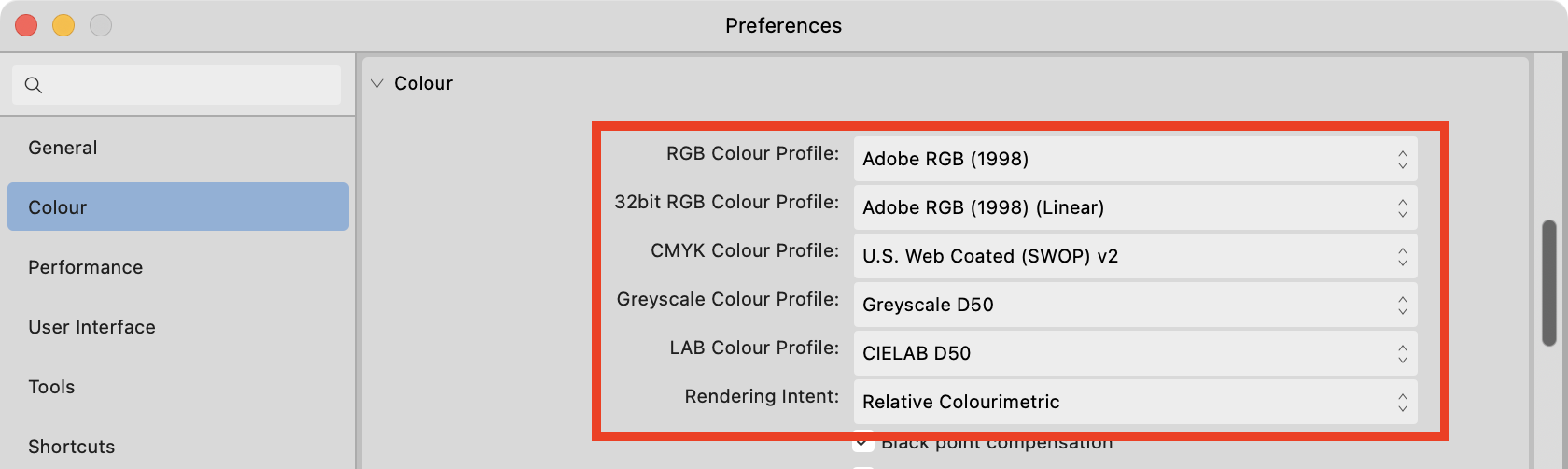Click the search magnifier icon
Screen dimensions: 1568x469
click(34, 85)
